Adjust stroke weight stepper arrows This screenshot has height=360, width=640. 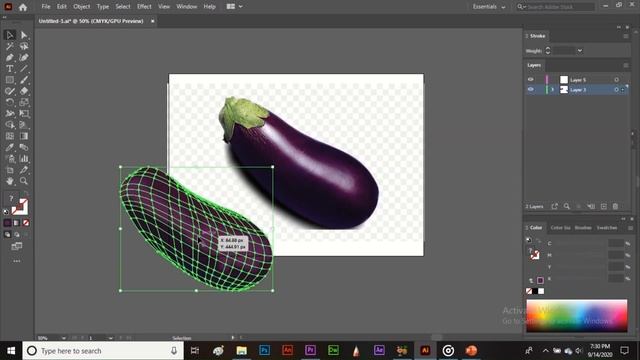(x=548, y=51)
